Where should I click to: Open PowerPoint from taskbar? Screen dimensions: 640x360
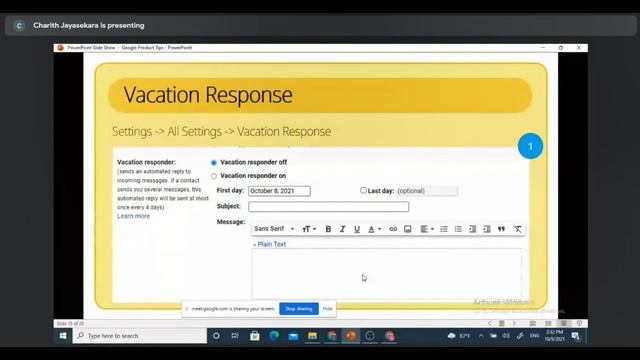tap(351, 336)
